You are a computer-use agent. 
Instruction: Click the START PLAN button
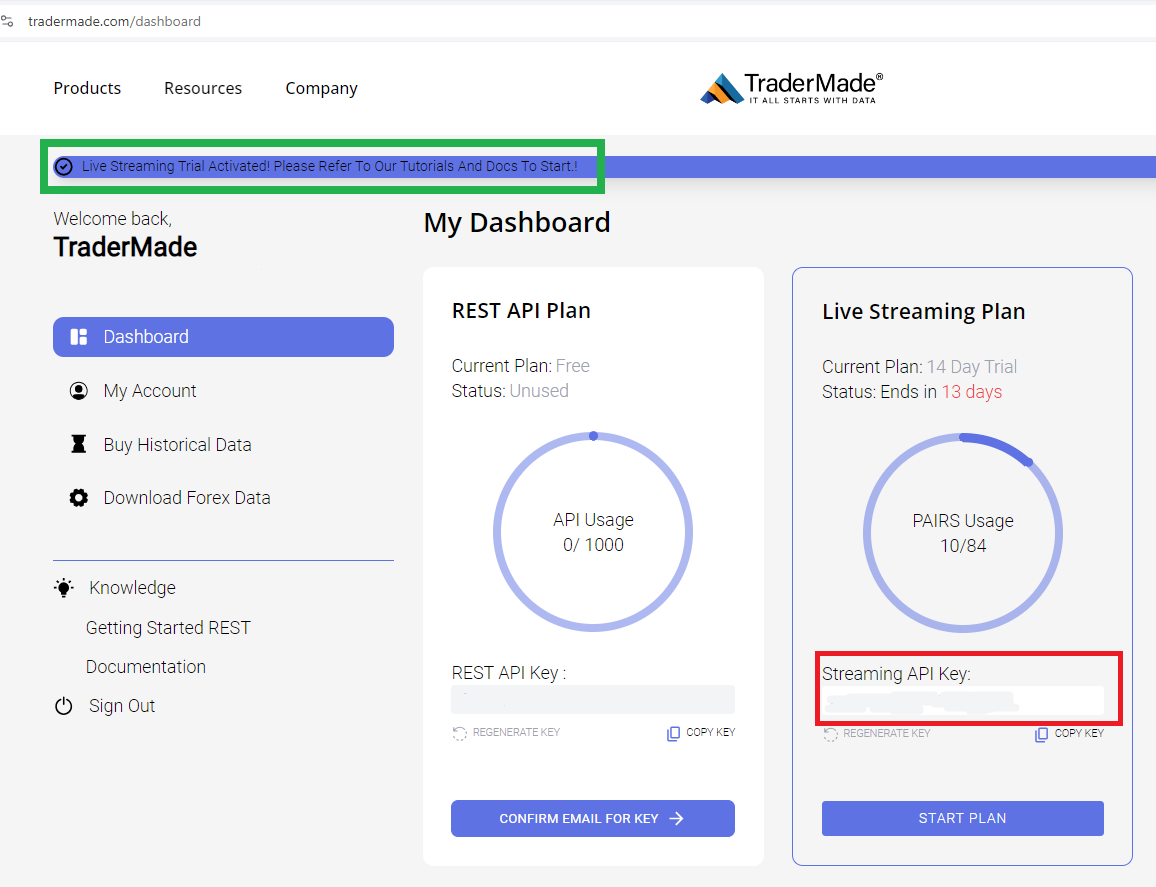pyautogui.click(x=963, y=818)
